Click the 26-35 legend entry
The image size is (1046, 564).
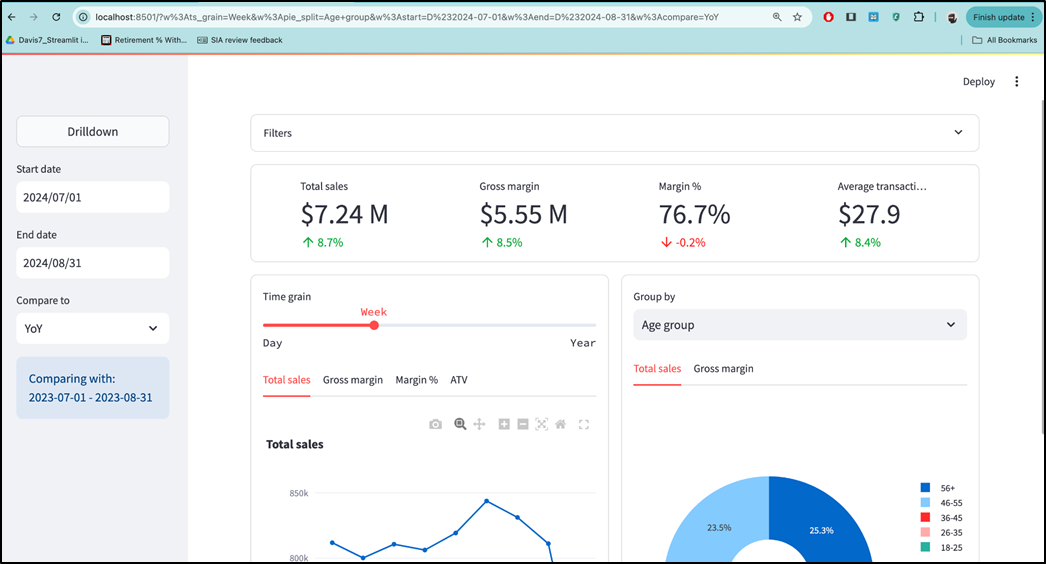tap(941, 533)
